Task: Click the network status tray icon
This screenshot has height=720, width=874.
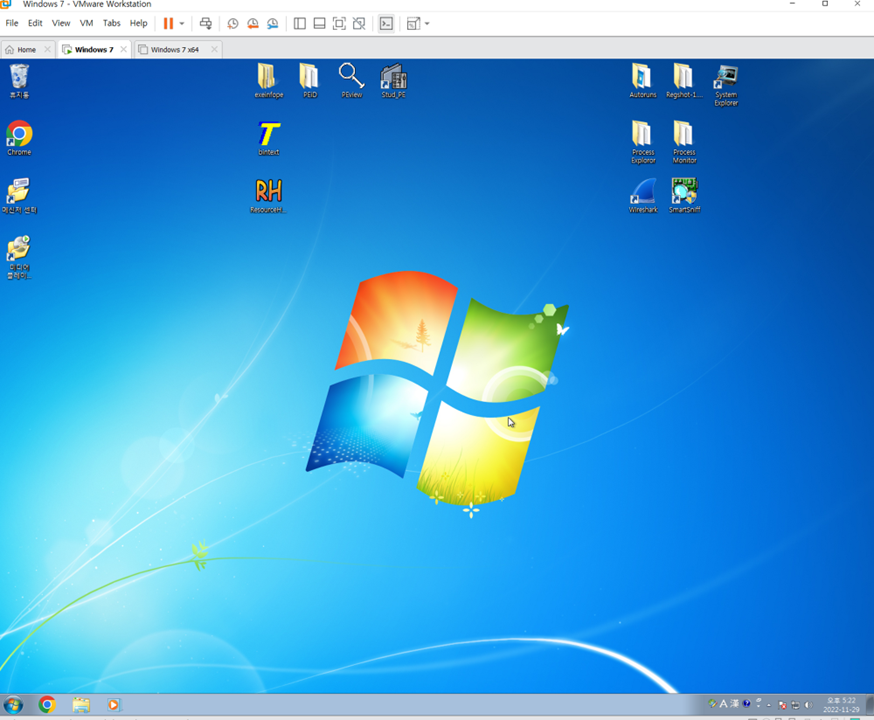Action: point(795,706)
